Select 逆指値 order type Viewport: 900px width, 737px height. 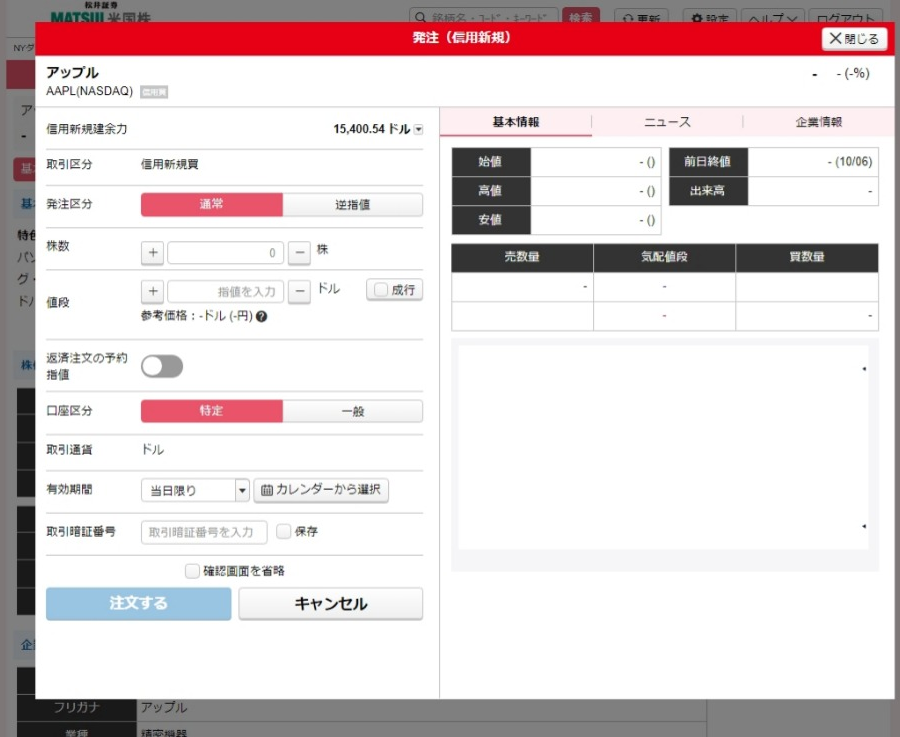click(x=352, y=204)
